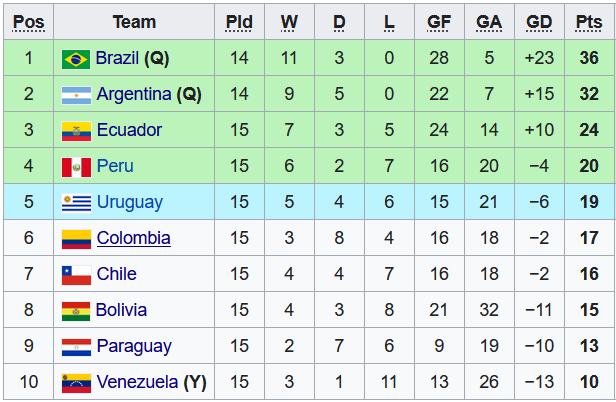Click the Colombia flag icon
Screen dimensions: 616x402
click(76, 239)
